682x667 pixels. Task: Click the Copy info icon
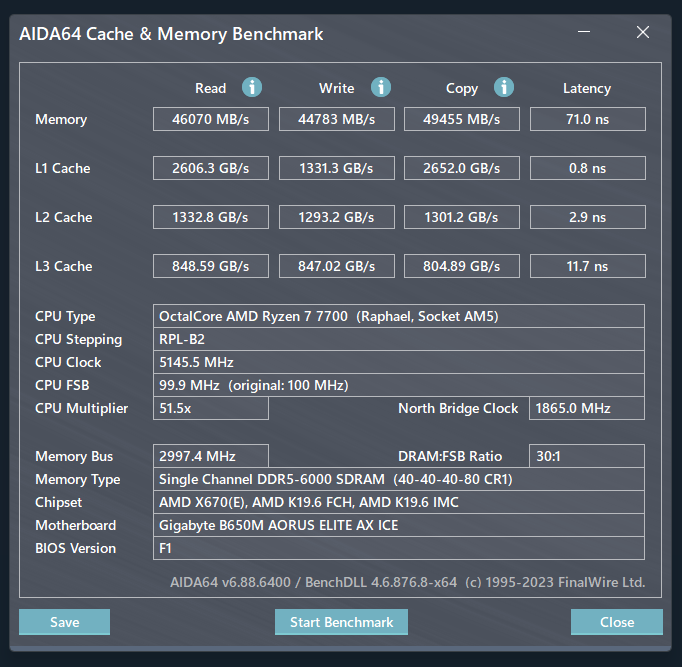point(504,87)
